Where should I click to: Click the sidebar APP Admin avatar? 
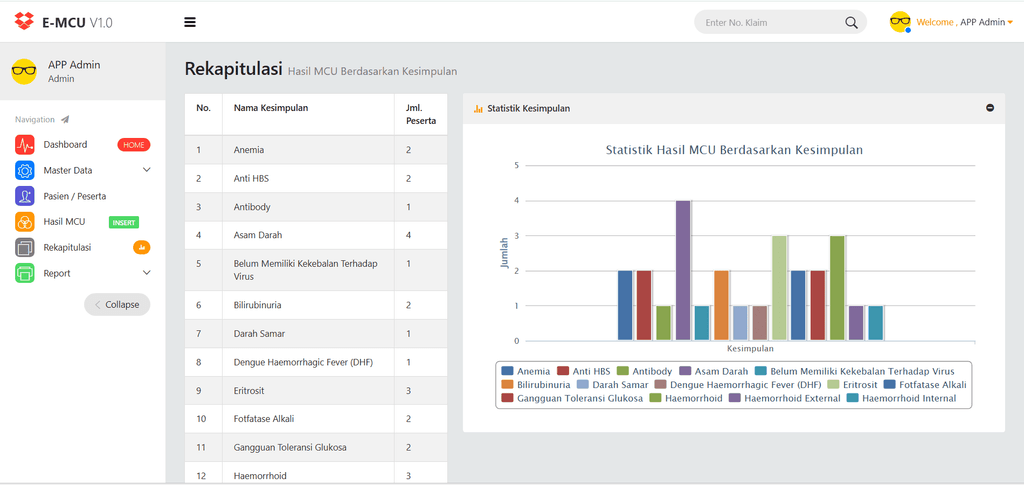tap(24, 71)
